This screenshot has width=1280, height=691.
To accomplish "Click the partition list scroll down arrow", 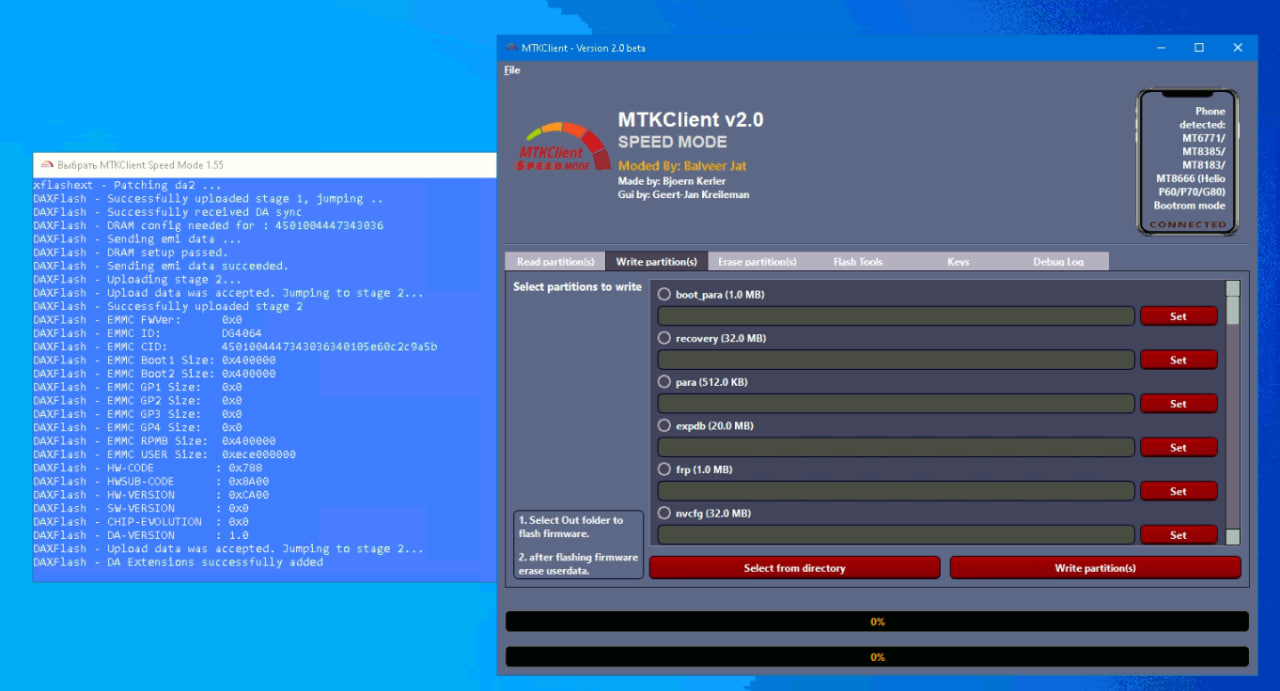I will tap(1233, 537).
